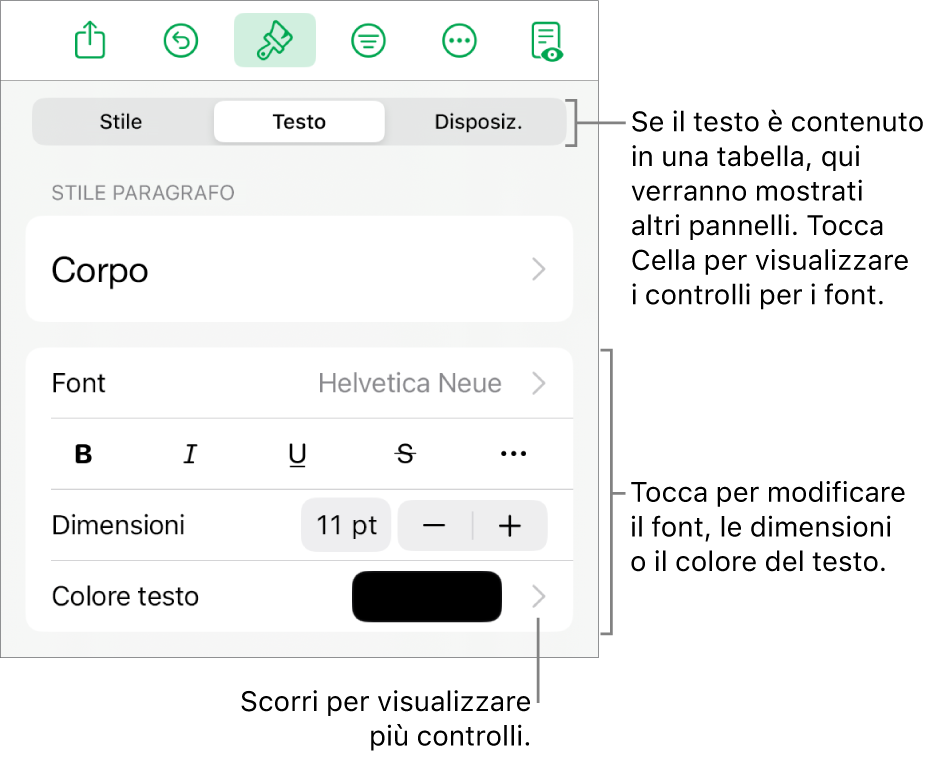This screenshot has width=934, height=763.
Task: Tap the Colore testo label
Action: click(x=125, y=596)
